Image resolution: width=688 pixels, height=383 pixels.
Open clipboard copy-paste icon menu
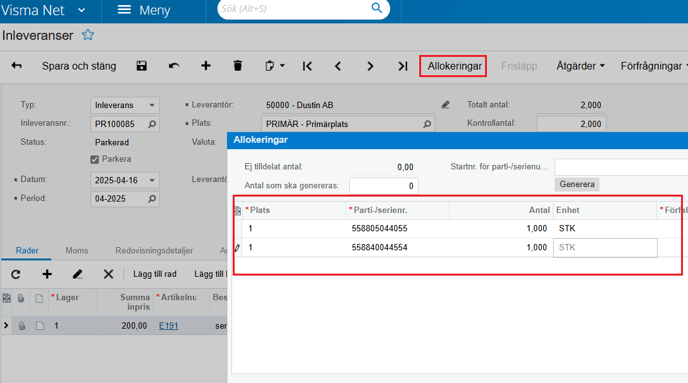tap(274, 66)
